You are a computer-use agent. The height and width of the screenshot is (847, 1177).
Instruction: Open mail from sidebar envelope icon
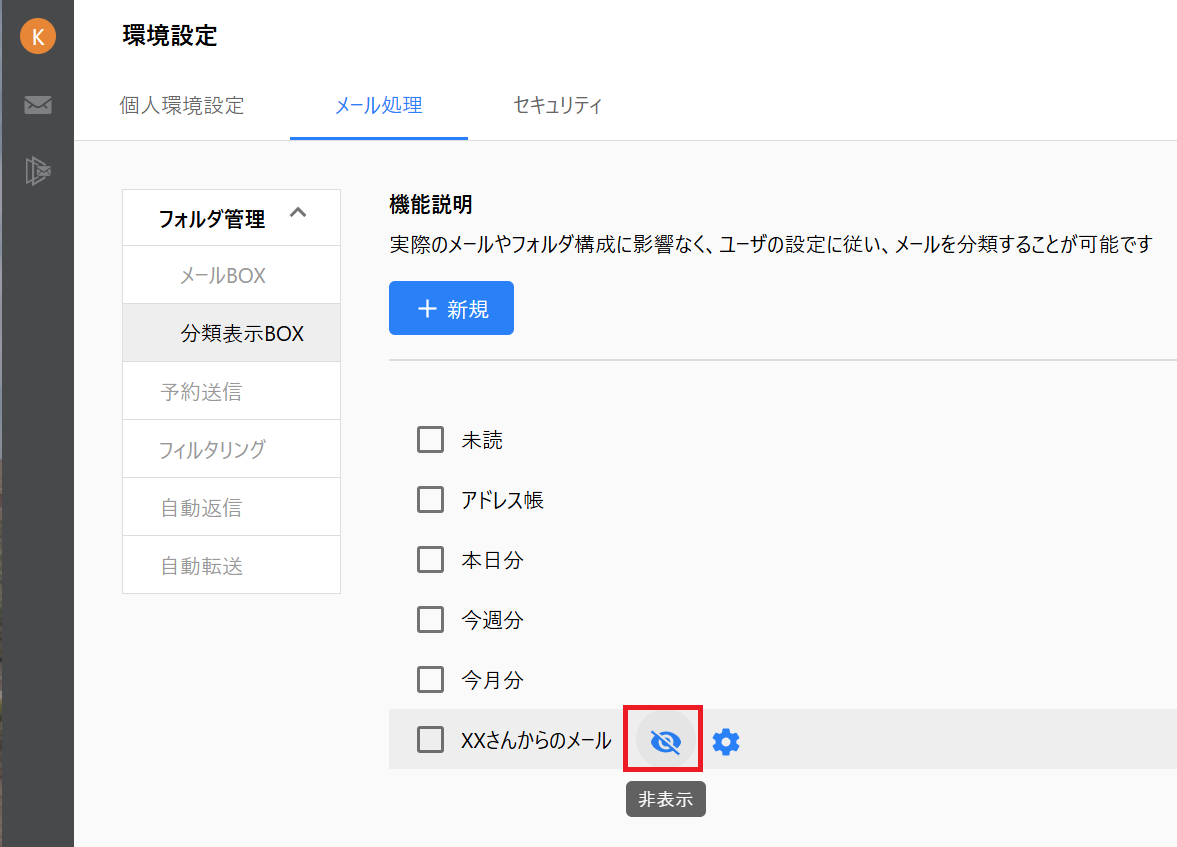38,104
